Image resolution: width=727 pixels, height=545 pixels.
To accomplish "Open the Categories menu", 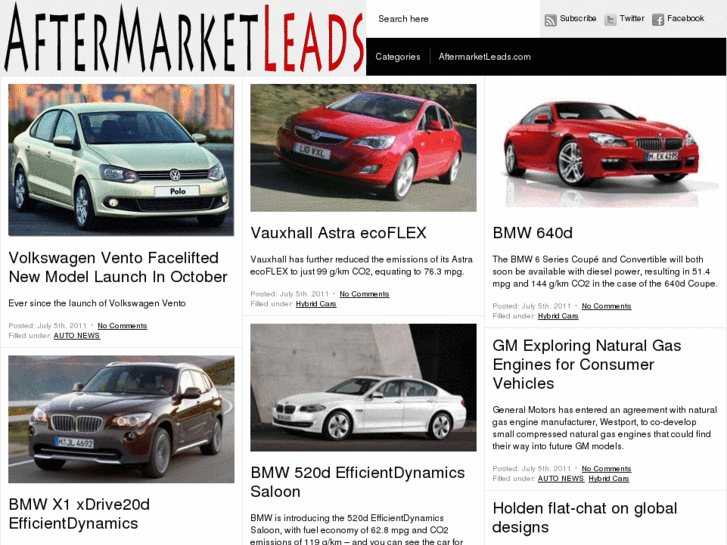I will 398,57.
